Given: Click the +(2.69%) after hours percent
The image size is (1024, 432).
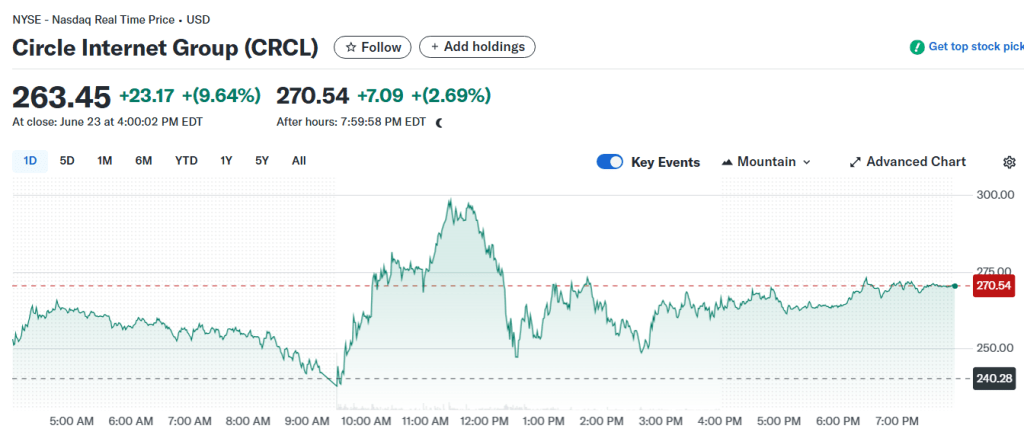Looking at the screenshot, I should point(451,96).
